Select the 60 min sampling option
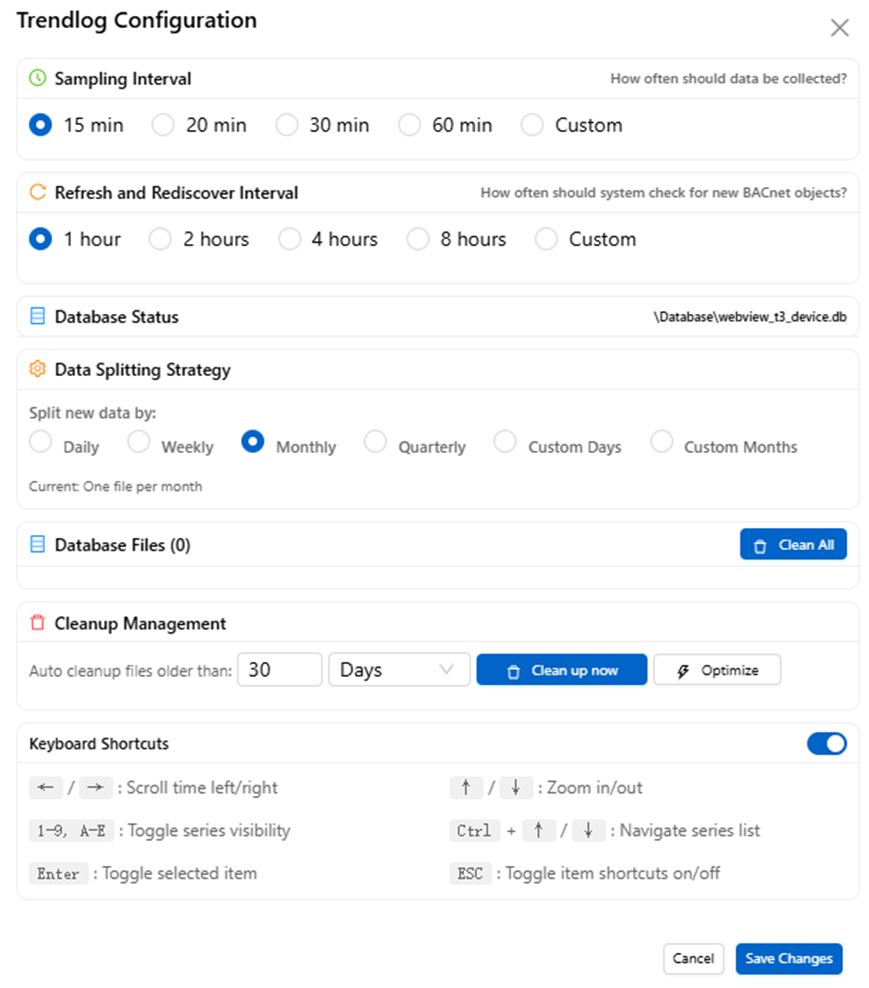Viewport: 869px width, 988px height. tap(410, 124)
